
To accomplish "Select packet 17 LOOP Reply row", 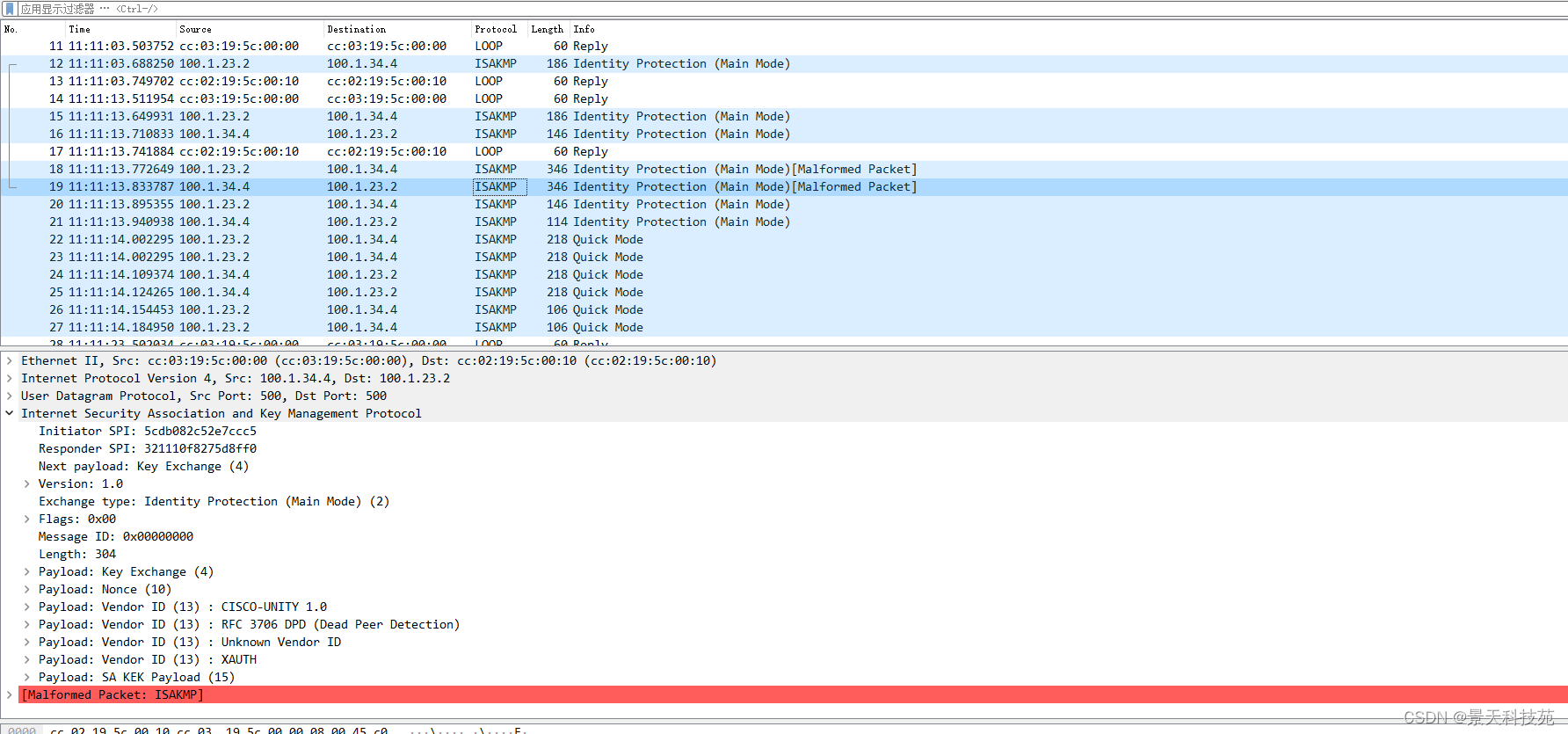I will pyautogui.click(x=784, y=151).
